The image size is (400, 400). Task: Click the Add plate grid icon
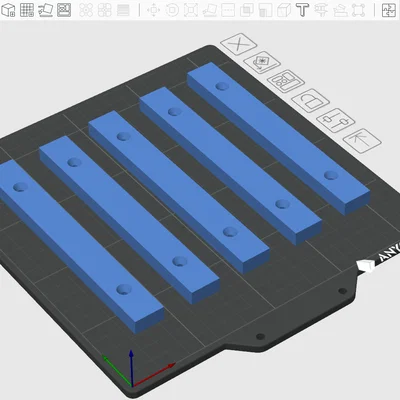tap(27, 10)
